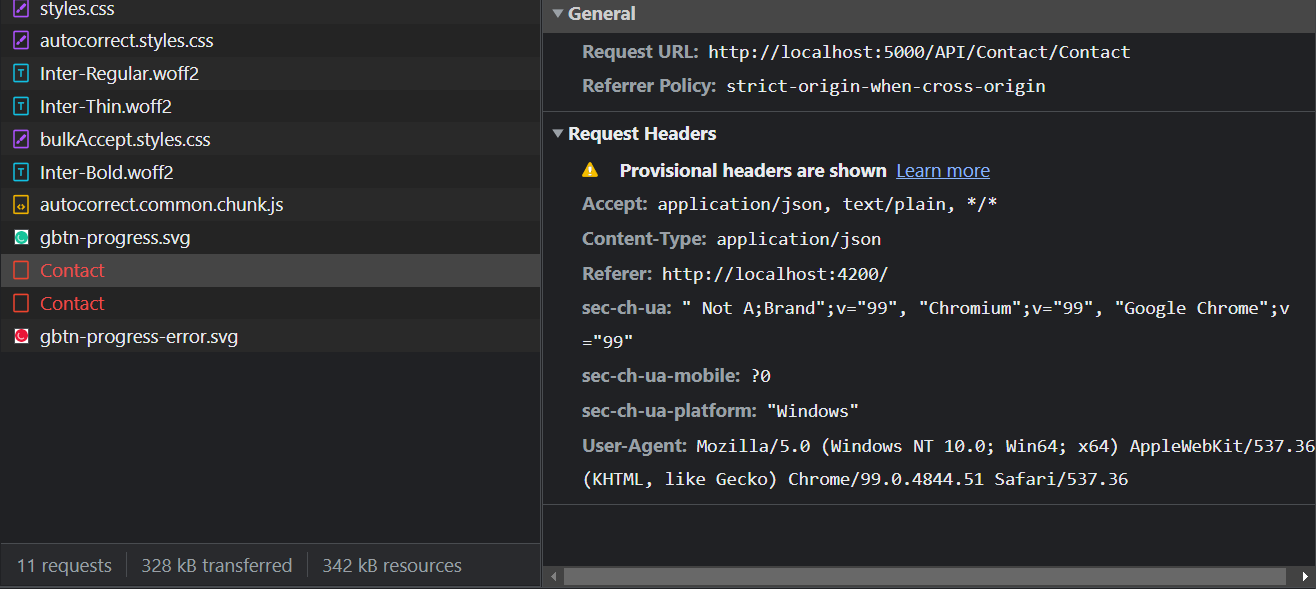Click the bulkAccept.styles.css stylesheet icon
Screen dimensions: 1316x589
[x=21, y=140]
